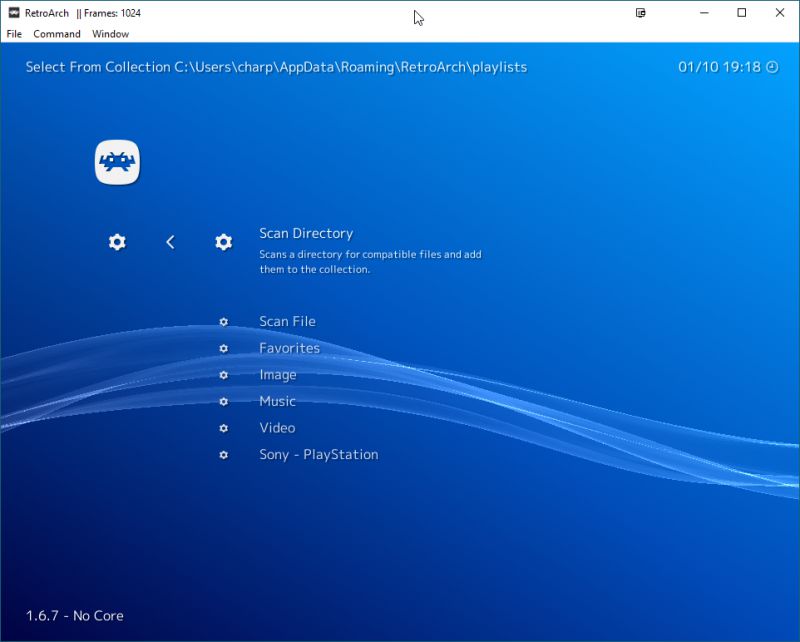Image resolution: width=800 pixels, height=642 pixels.
Task: Select the Scan Directory gear icon
Action: pos(223,242)
